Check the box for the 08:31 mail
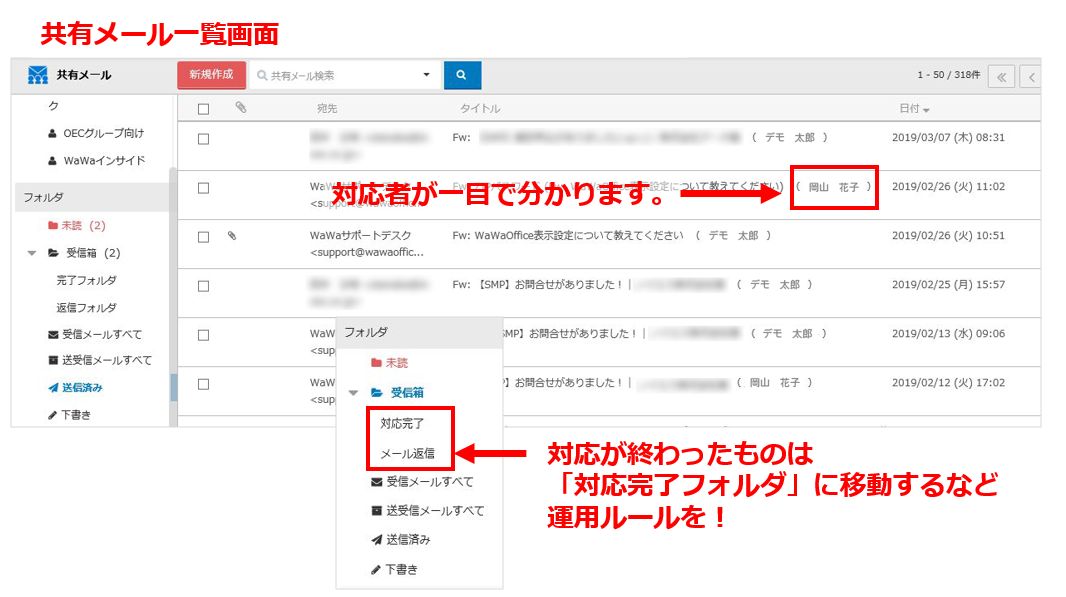This screenshot has width=1066, height=597. (x=203, y=139)
